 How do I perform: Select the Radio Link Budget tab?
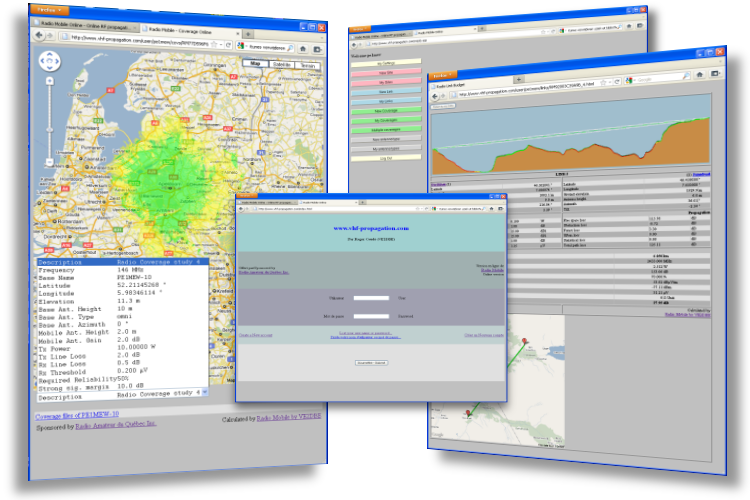(x=470, y=85)
